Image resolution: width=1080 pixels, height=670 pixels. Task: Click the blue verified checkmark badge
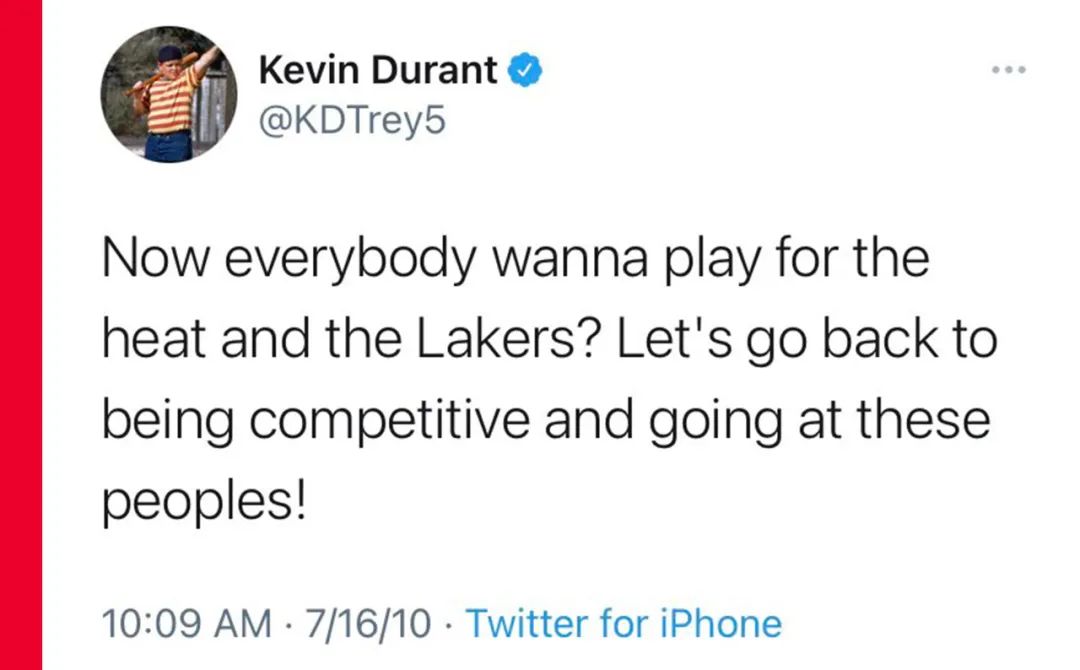tap(527, 71)
